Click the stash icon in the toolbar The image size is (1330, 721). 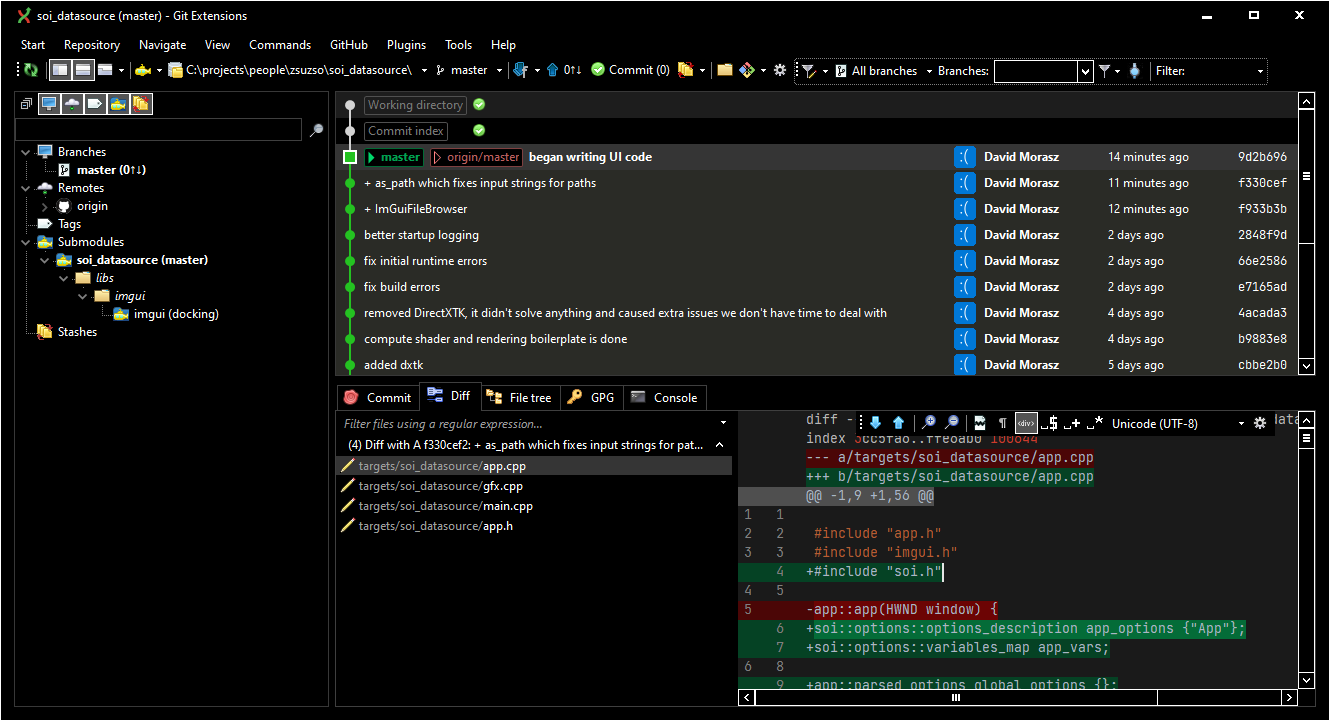pyautogui.click(x=686, y=70)
